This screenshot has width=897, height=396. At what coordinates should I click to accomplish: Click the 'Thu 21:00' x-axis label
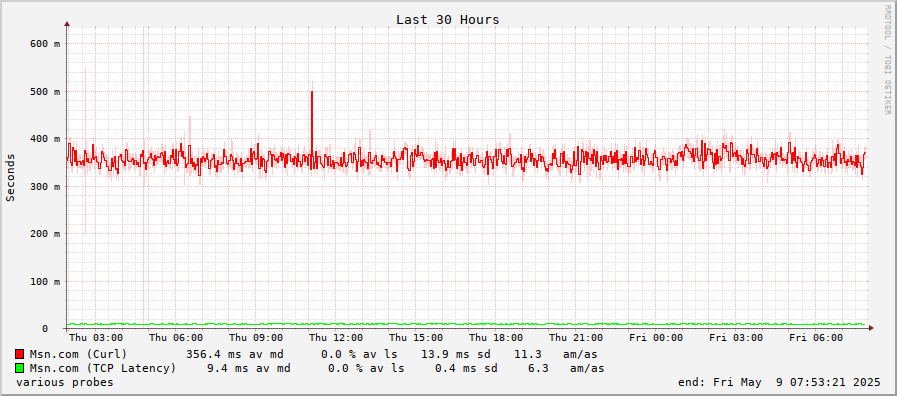point(576,338)
